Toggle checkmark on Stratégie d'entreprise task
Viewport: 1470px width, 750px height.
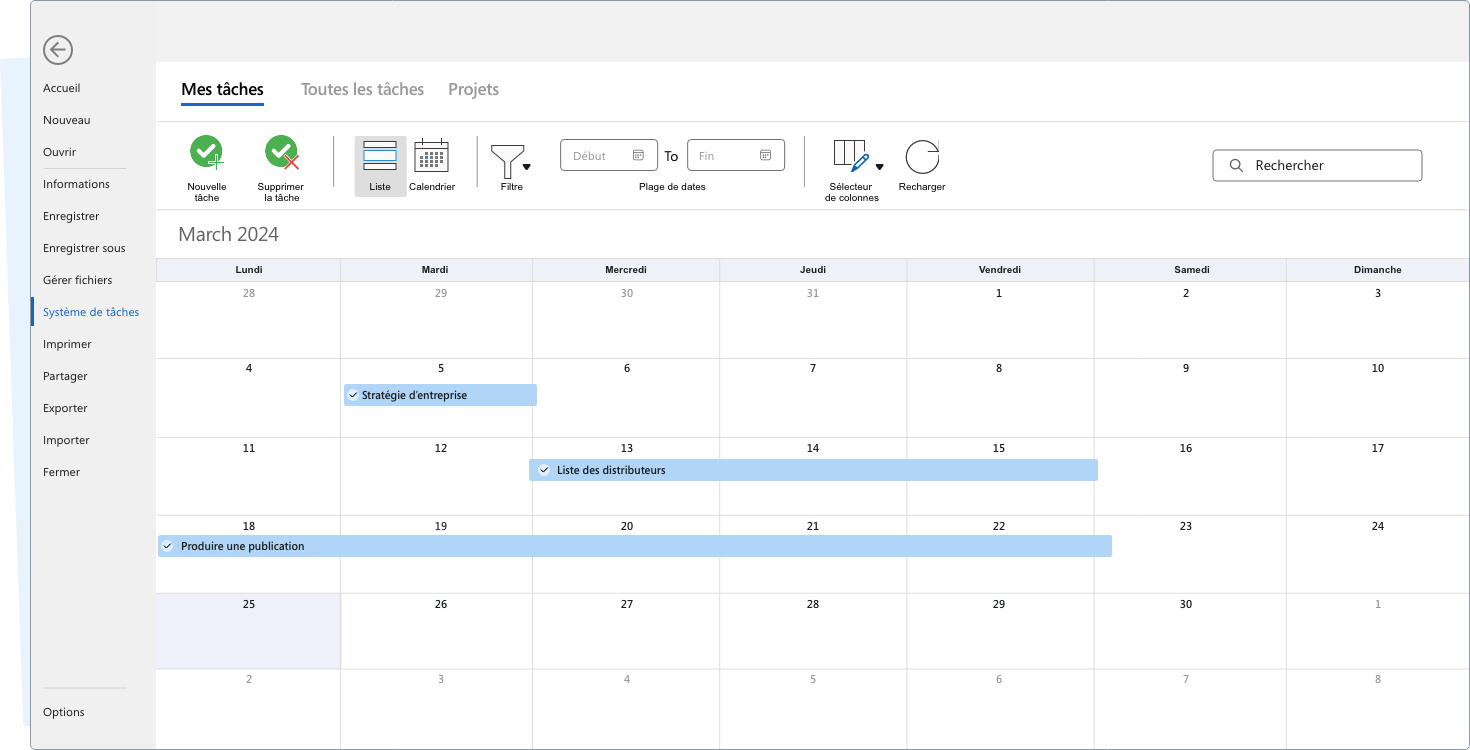[353, 395]
